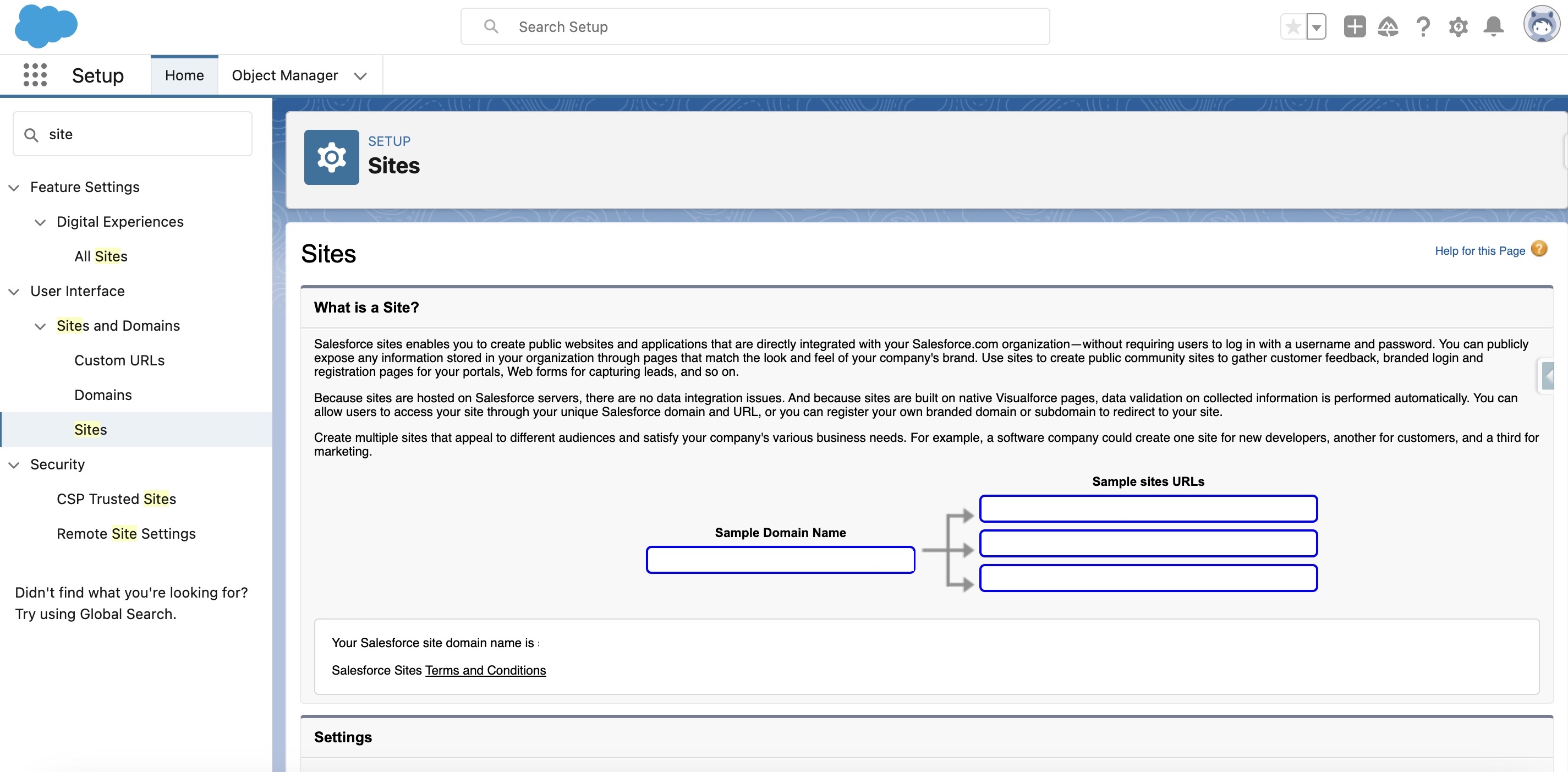Open CSP Trusted Sites

click(116, 499)
